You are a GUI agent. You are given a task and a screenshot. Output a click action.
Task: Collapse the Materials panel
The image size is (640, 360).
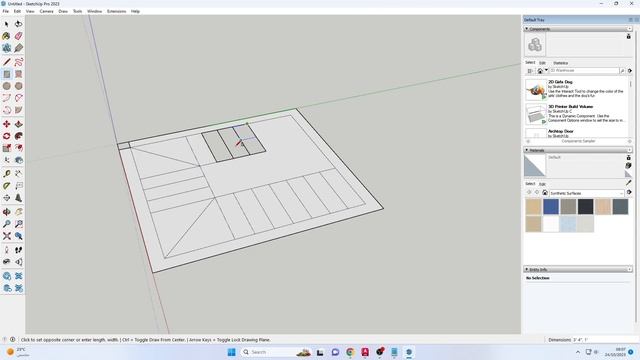pos(527,150)
